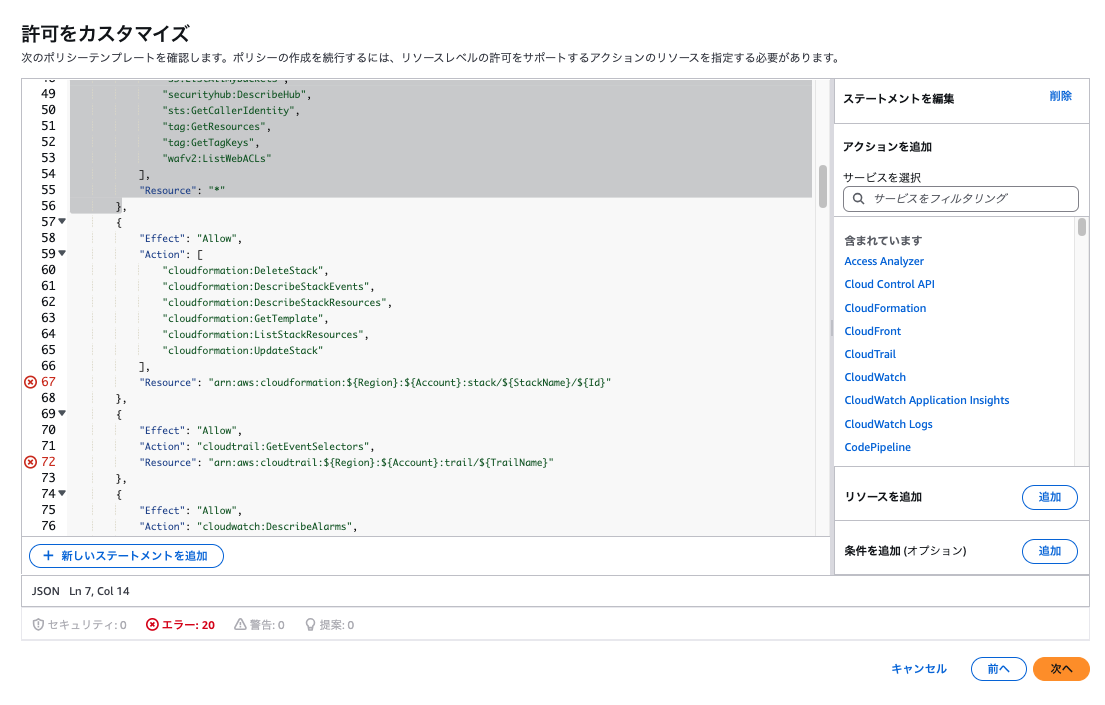This screenshot has width=1105, height=705.
Task: Click the suggestions lightbulb icon
Action: point(310,625)
